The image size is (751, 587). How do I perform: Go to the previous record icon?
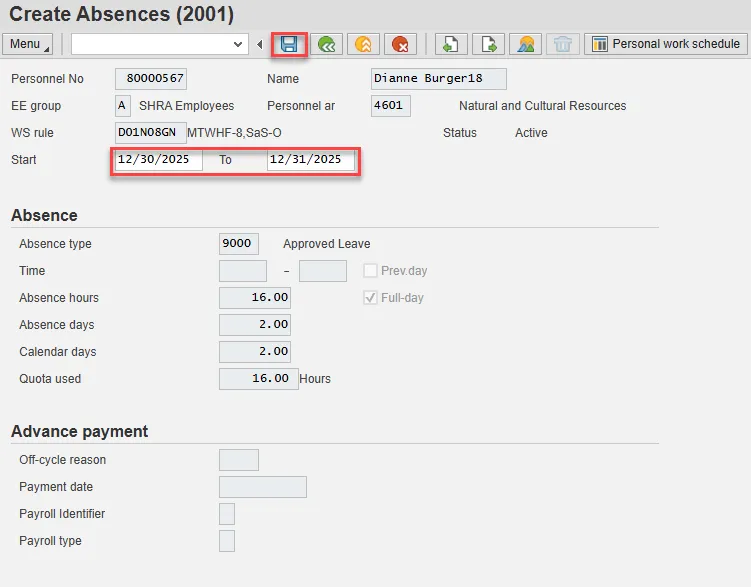(451, 45)
